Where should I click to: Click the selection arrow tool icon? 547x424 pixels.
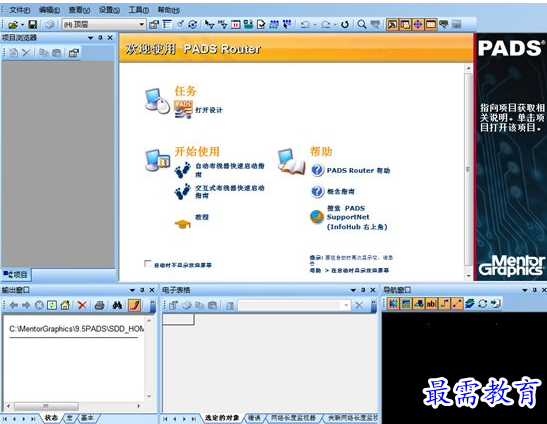point(209,24)
